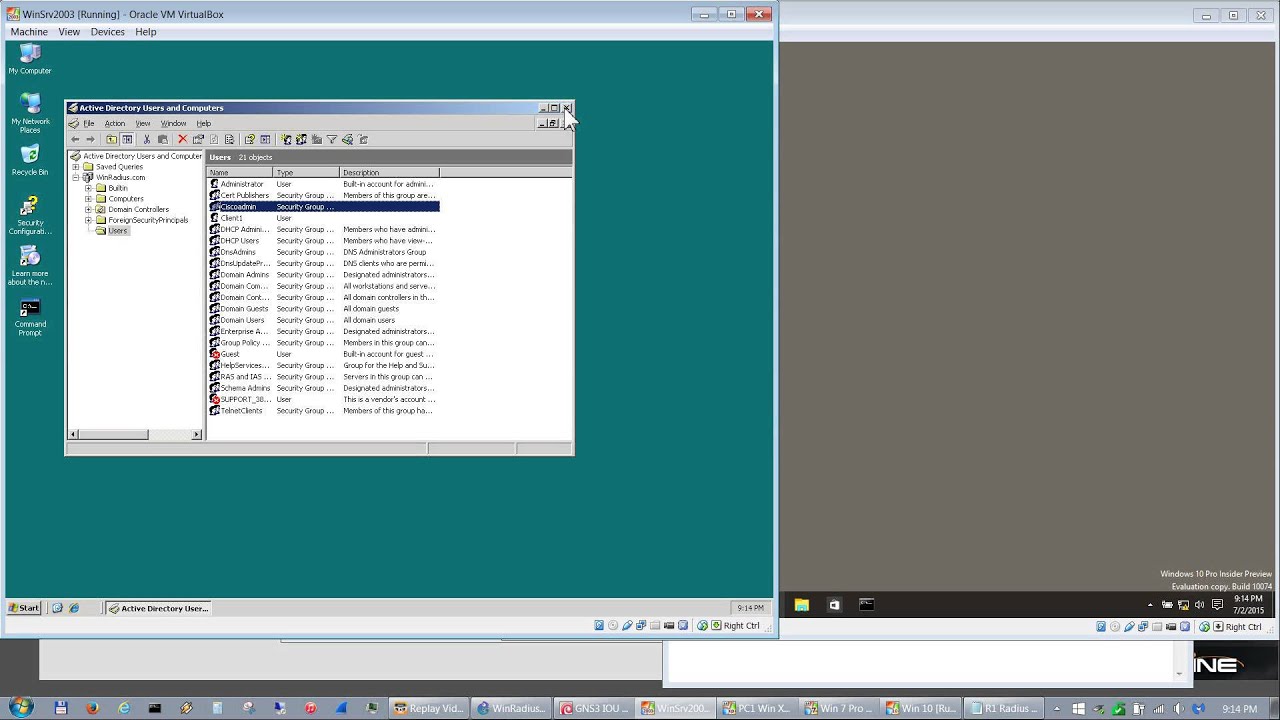Select the Domain Admins group row

[323, 275]
